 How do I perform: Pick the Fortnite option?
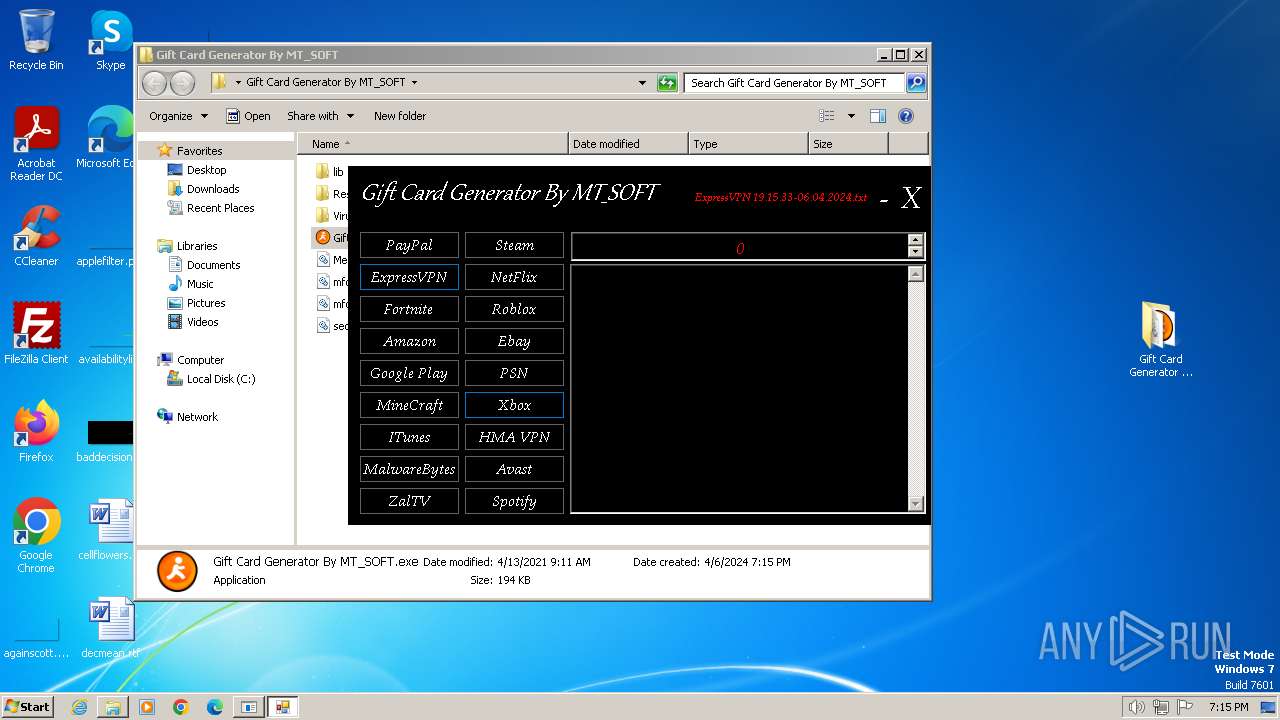409,309
